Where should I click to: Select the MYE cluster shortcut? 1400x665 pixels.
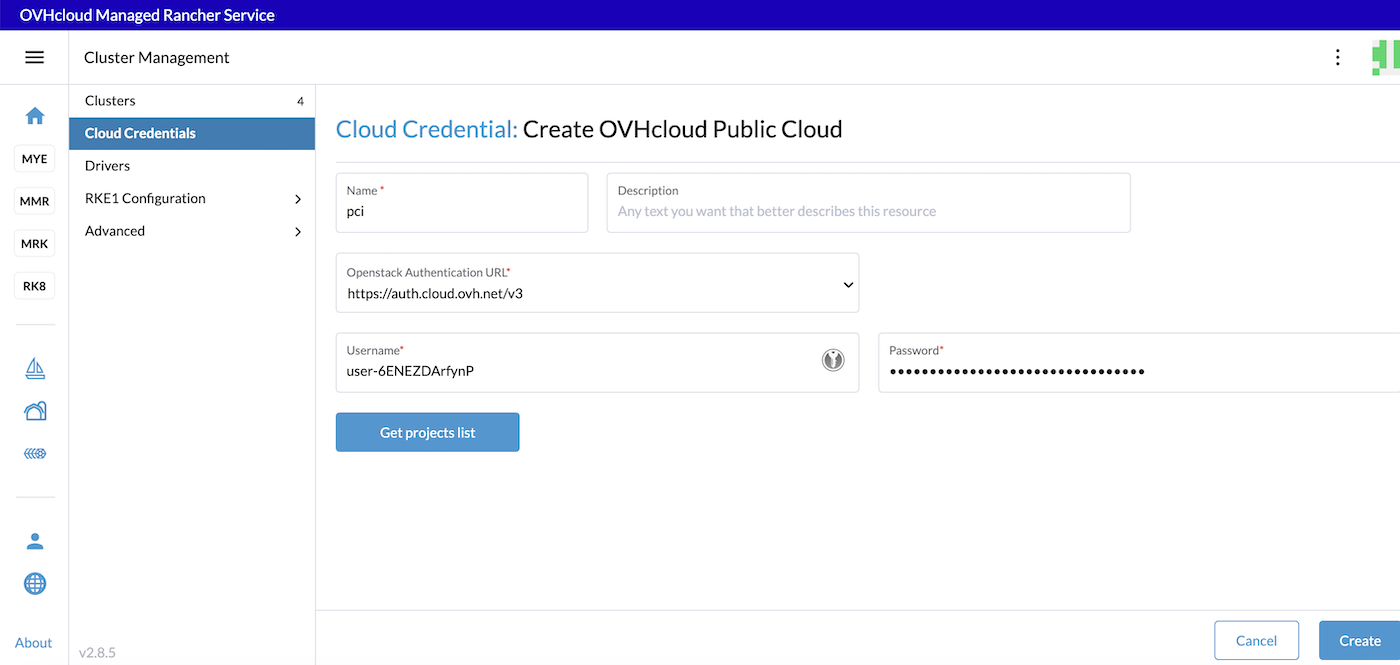click(x=34, y=158)
